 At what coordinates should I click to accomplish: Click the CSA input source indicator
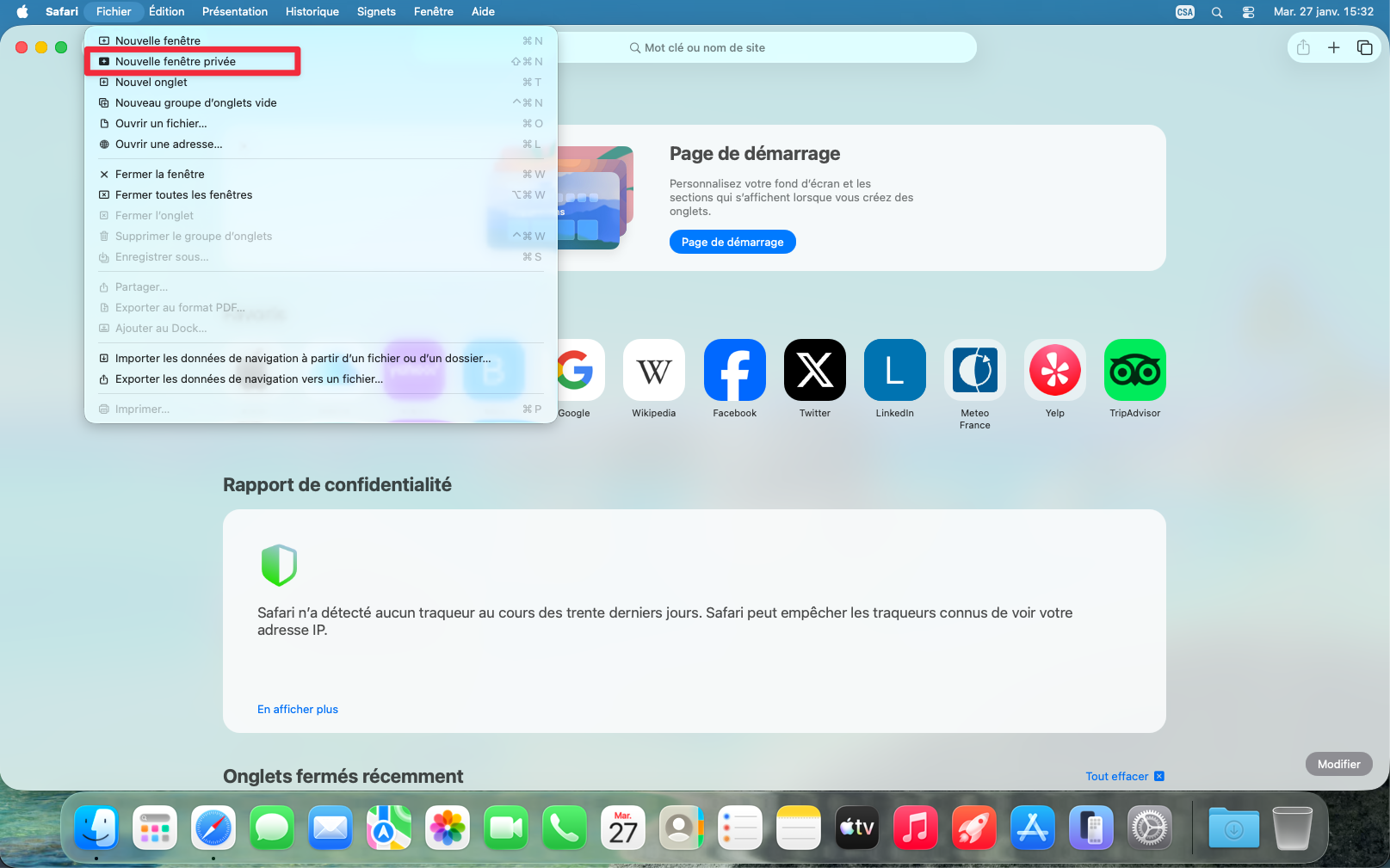1185,12
